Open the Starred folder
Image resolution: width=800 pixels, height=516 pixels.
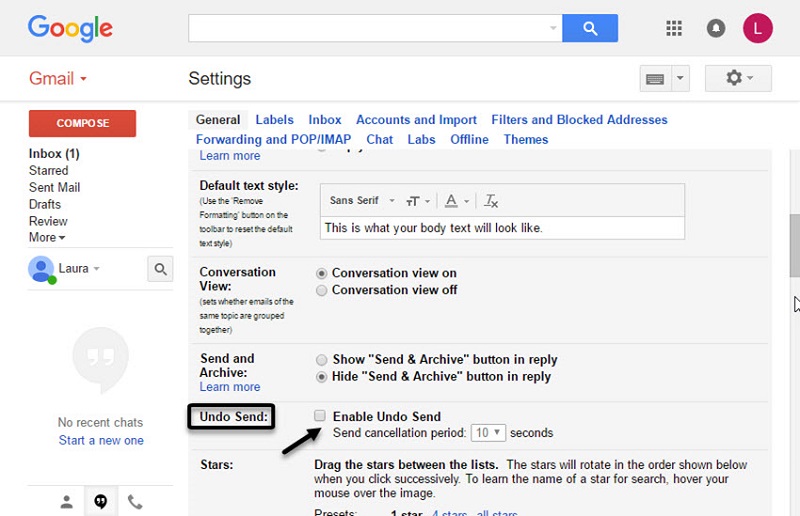click(x=48, y=170)
